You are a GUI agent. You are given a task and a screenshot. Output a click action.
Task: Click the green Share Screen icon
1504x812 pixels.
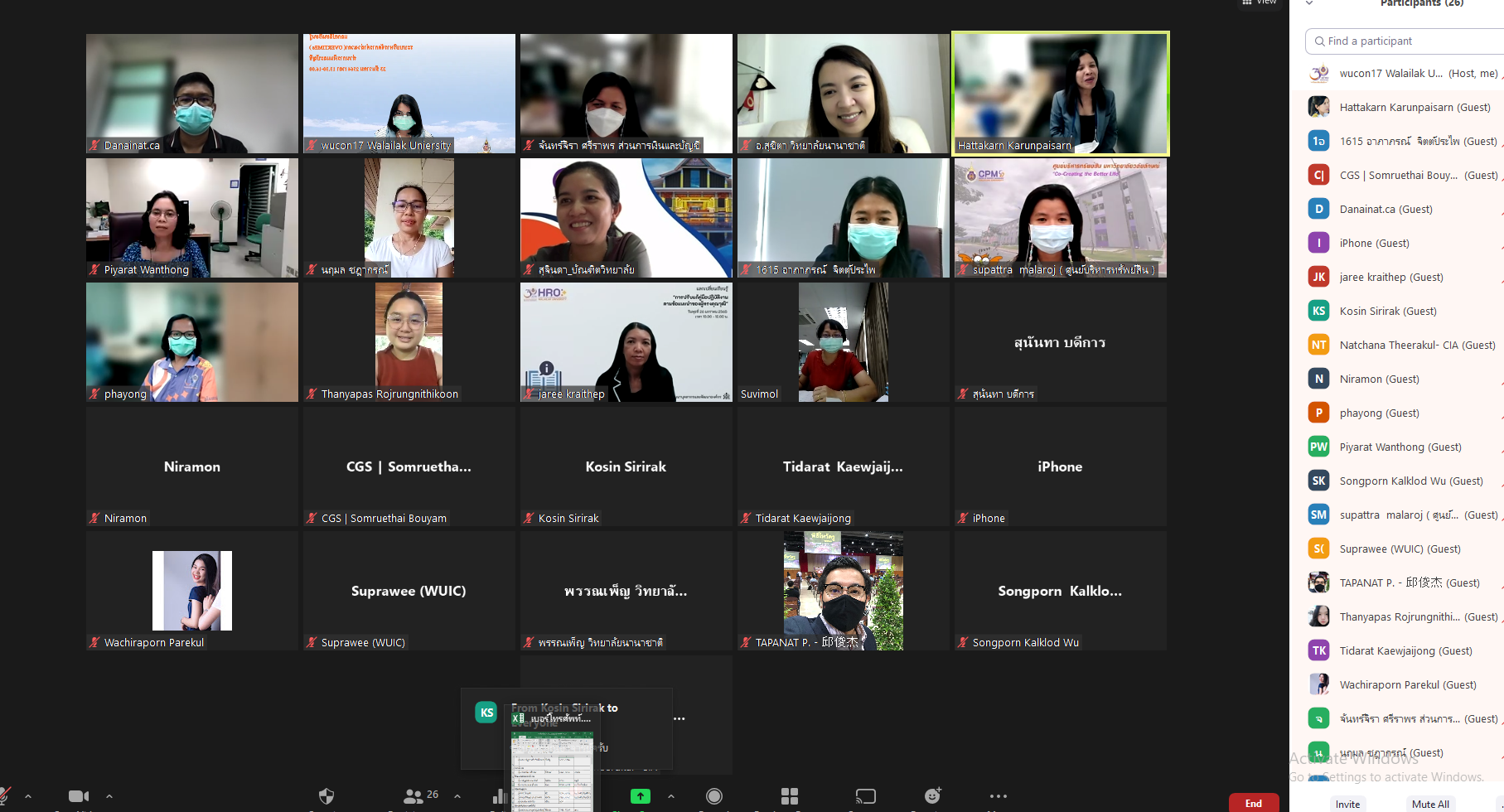click(640, 796)
